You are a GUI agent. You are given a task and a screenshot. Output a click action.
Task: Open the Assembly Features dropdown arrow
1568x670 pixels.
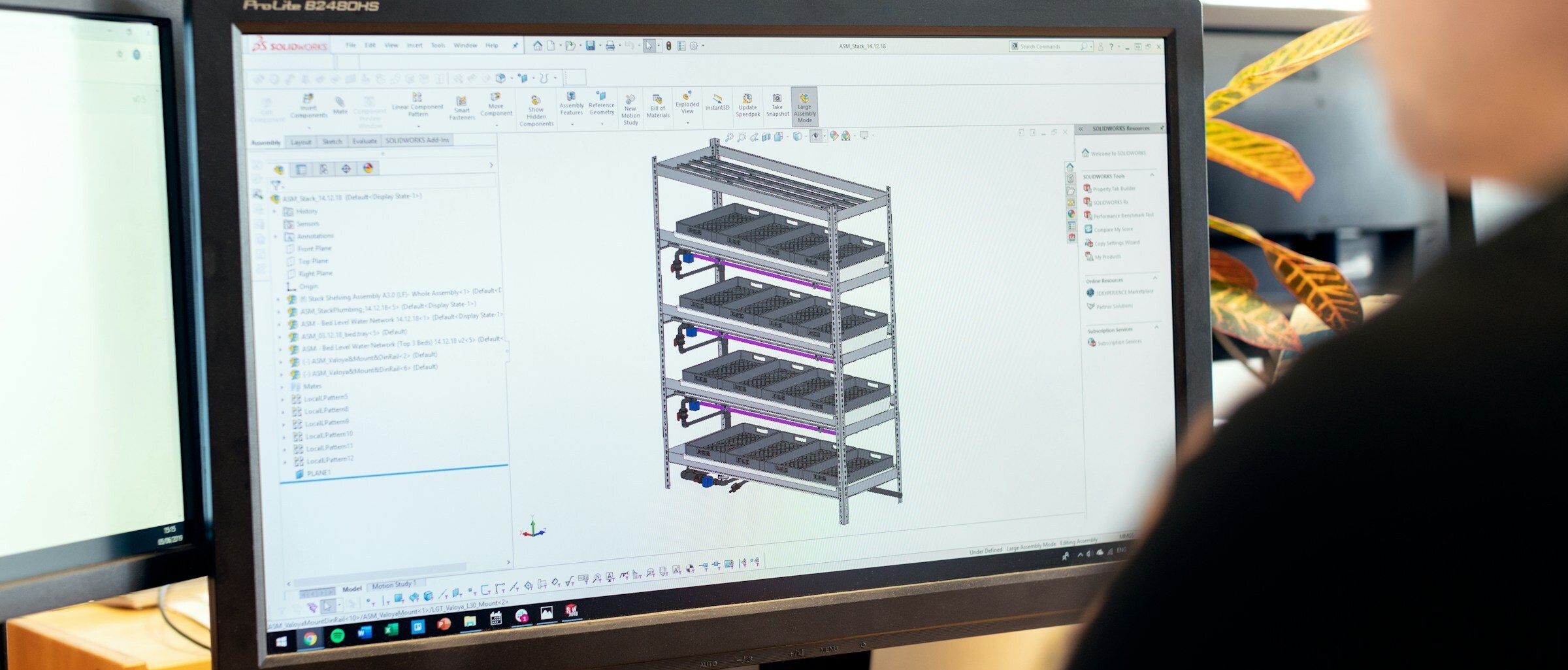(x=571, y=124)
